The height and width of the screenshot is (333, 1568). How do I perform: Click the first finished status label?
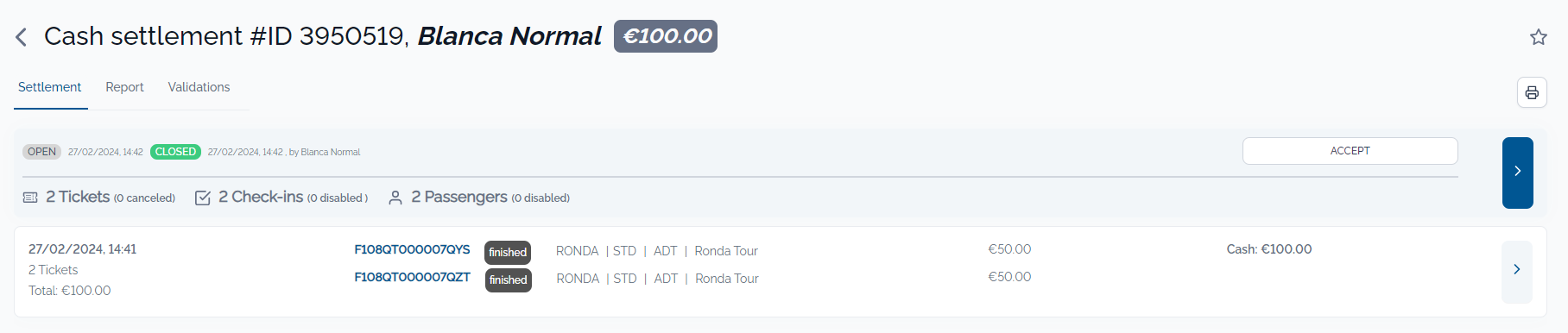[508, 252]
